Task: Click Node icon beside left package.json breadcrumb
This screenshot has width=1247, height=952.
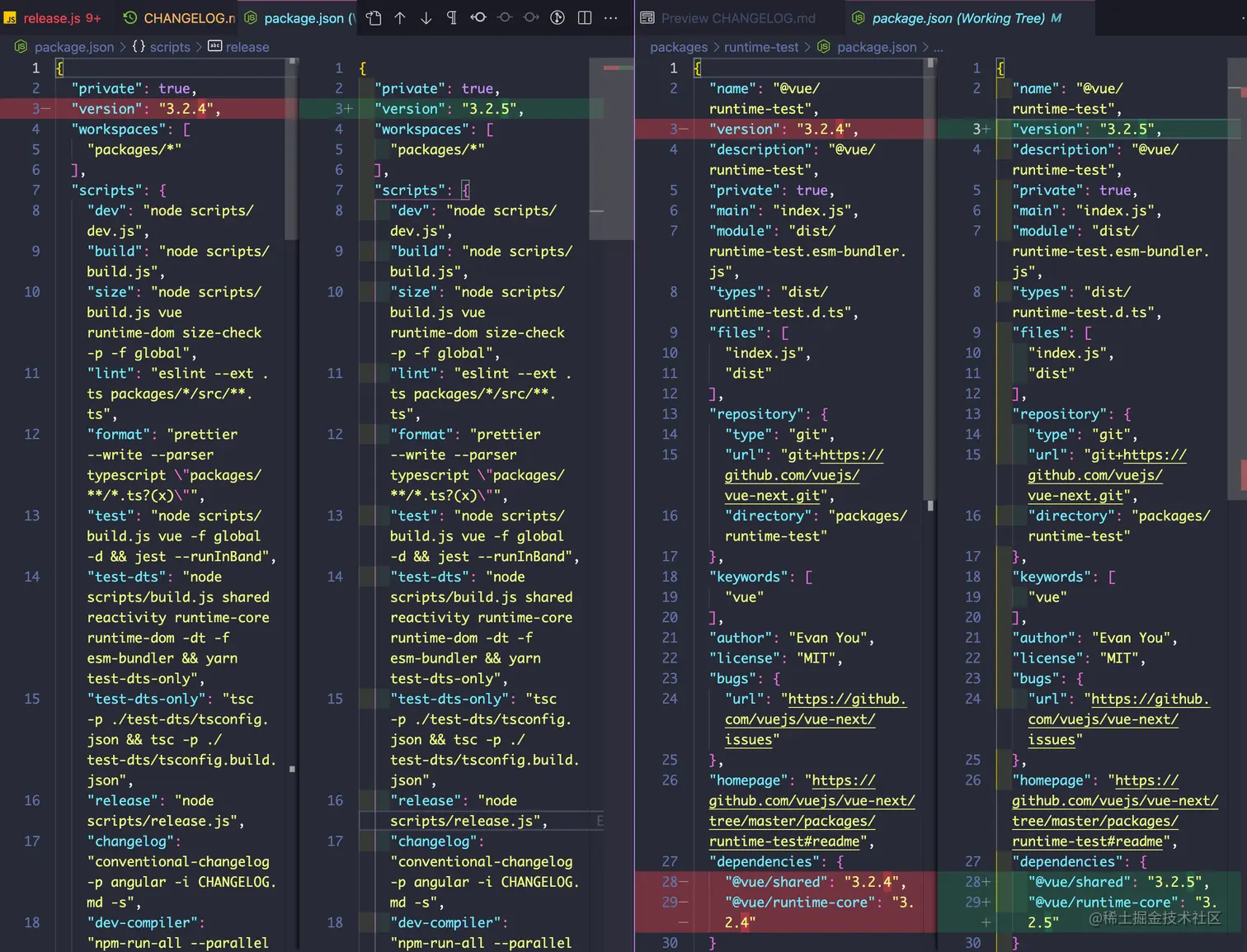Action: coord(21,47)
